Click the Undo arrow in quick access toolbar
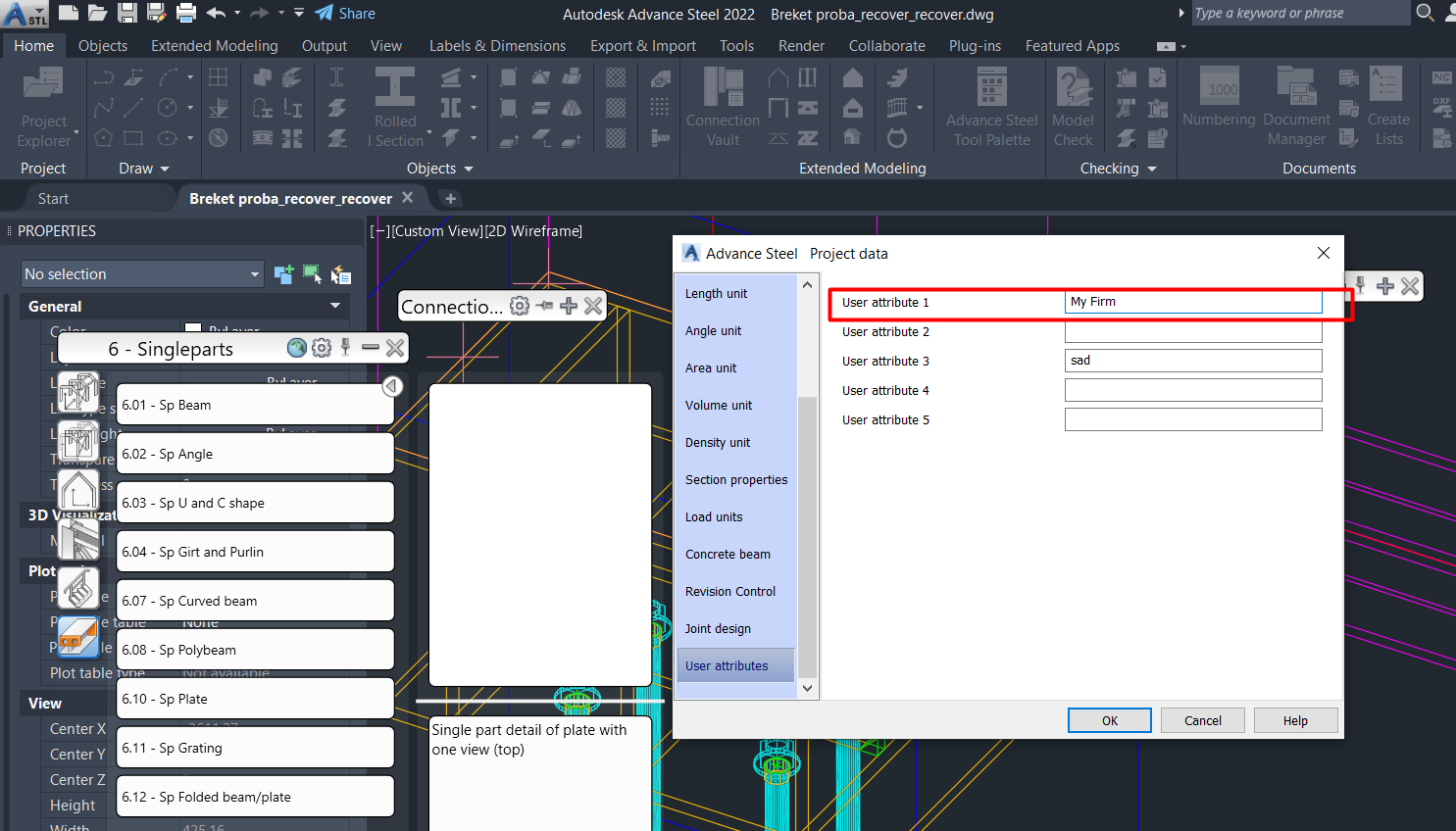The height and width of the screenshot is (831, 1456). (216, 13)
